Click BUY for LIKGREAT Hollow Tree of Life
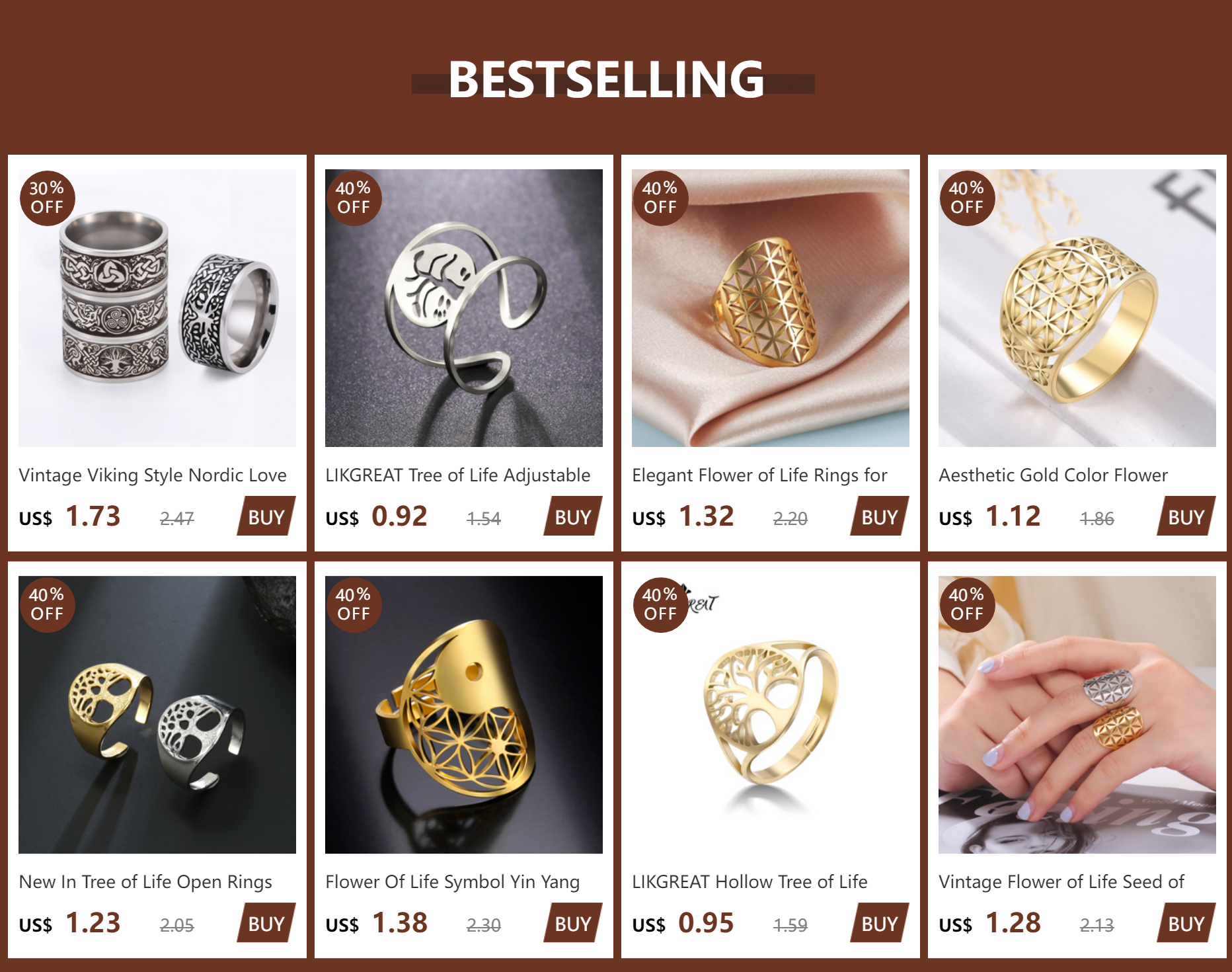 tap(880, 922)
